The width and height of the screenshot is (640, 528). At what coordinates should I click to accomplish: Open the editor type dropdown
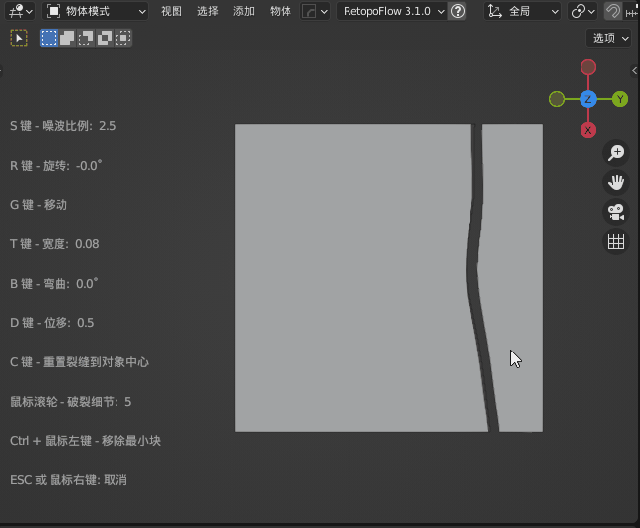[x=20, y=11]
